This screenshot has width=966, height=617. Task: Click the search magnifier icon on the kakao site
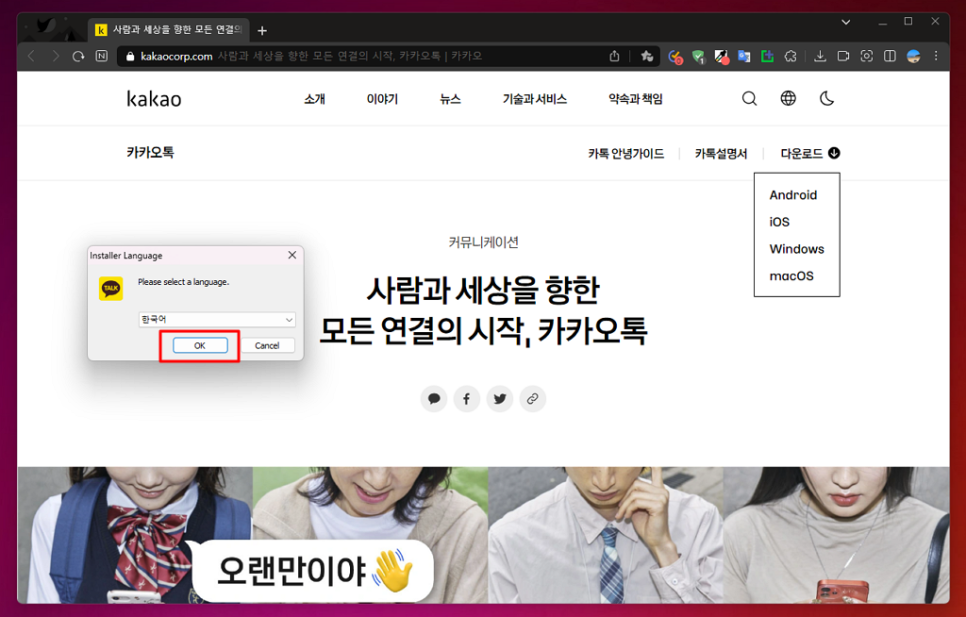coord(749,99)
